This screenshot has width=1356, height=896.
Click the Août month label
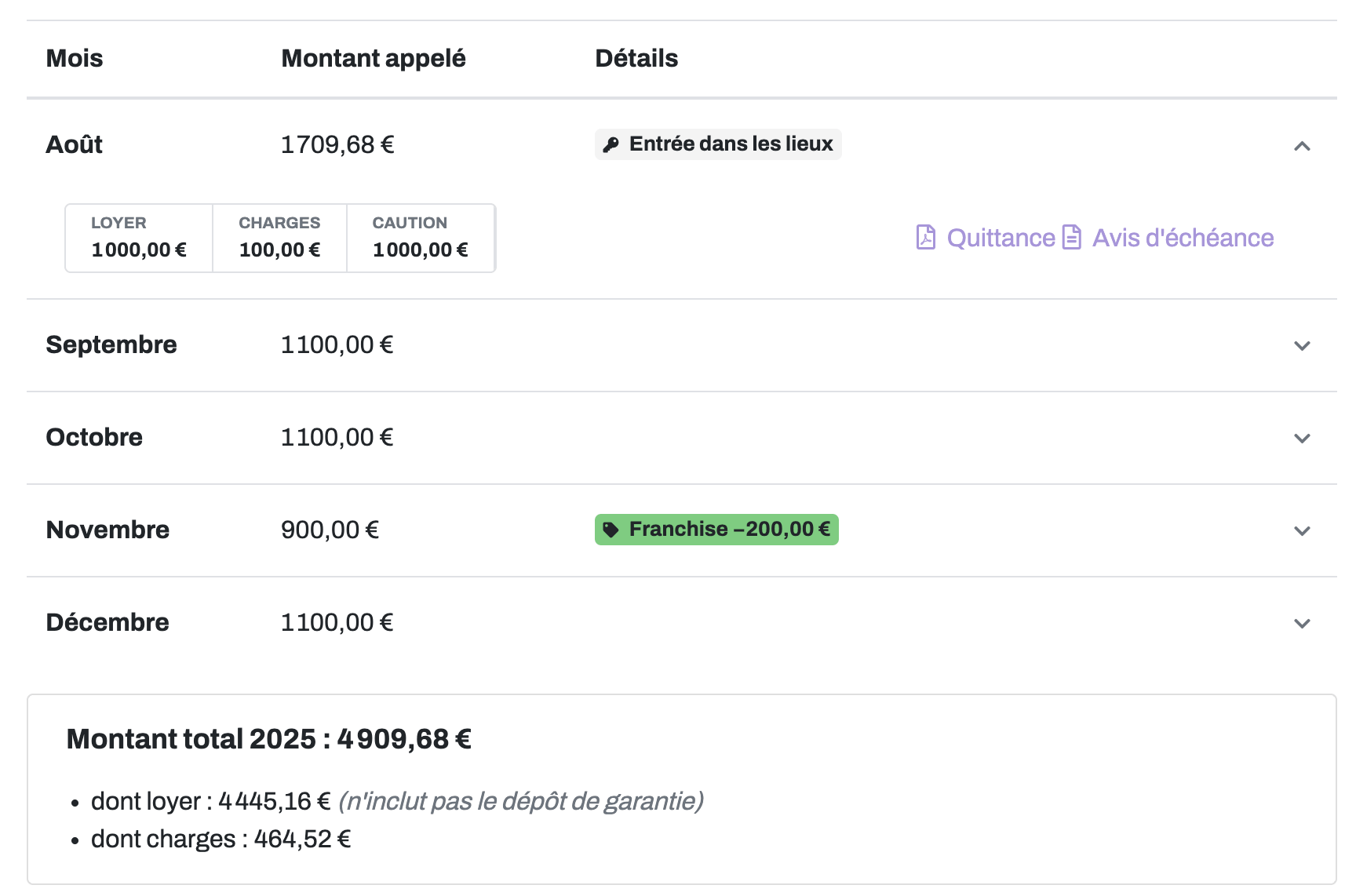click(x=75, y=144)
